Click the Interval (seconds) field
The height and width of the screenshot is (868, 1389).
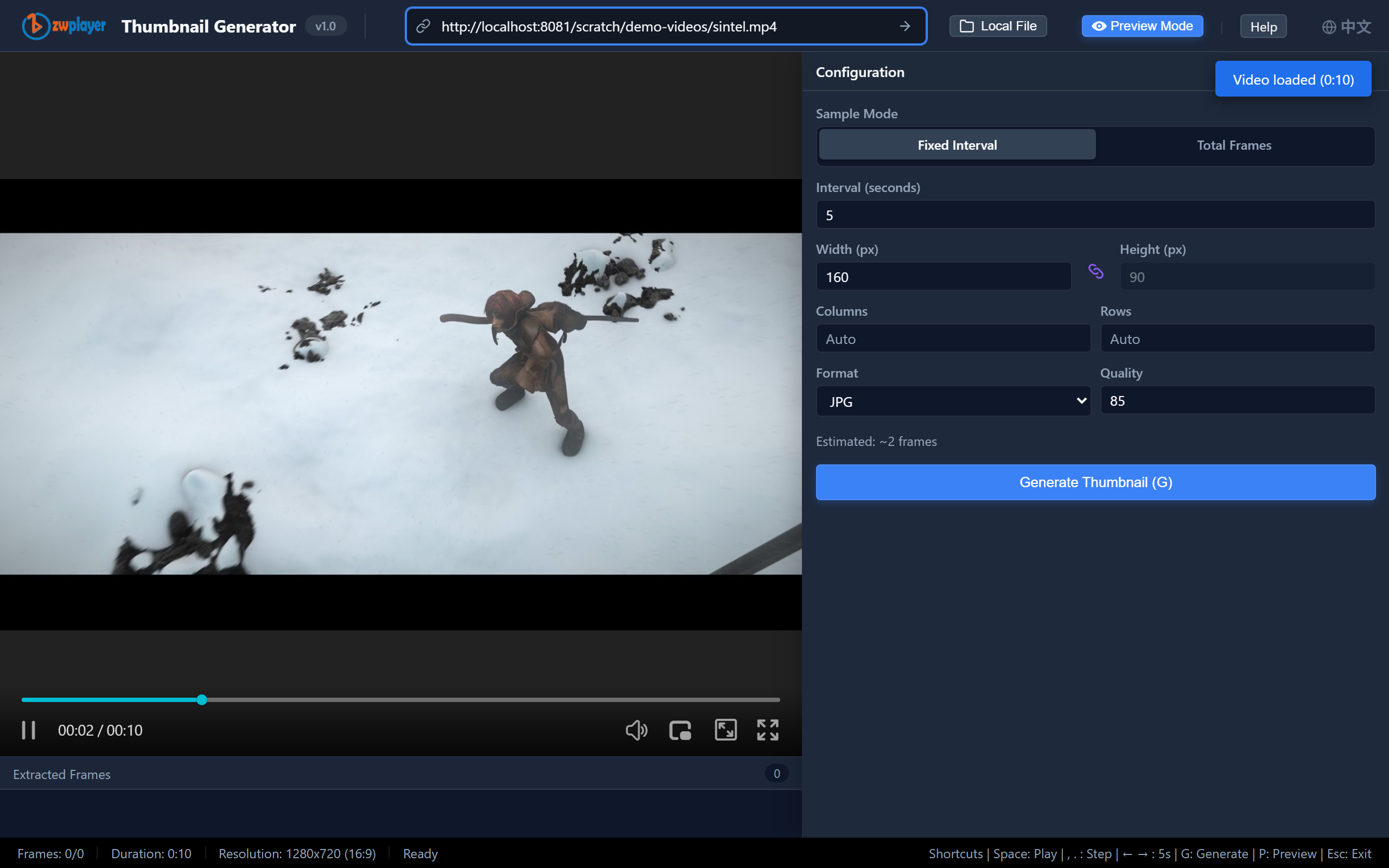[x=1095, y=215]
